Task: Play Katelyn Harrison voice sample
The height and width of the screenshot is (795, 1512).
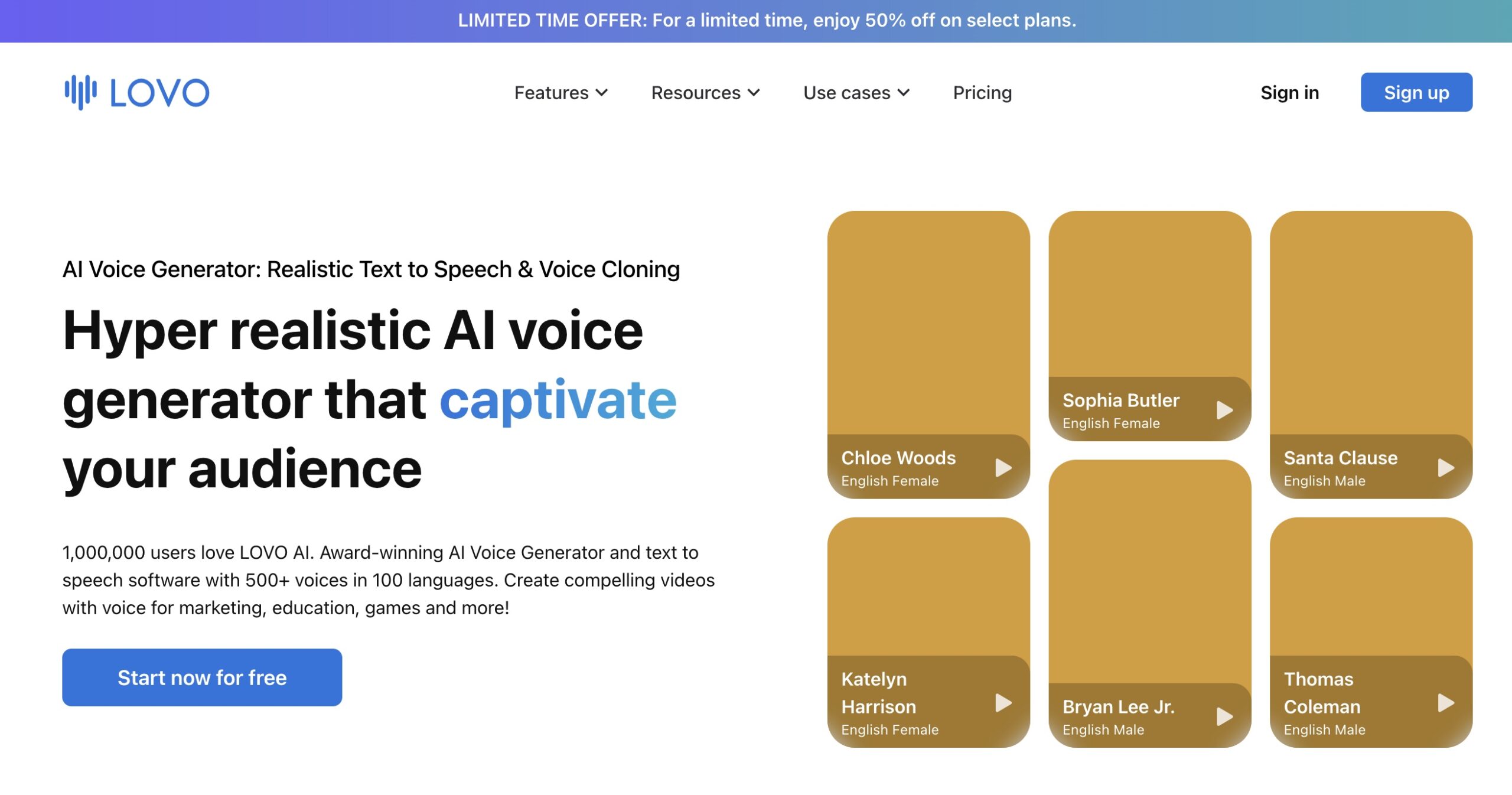Action: (x=1003, y=703)
